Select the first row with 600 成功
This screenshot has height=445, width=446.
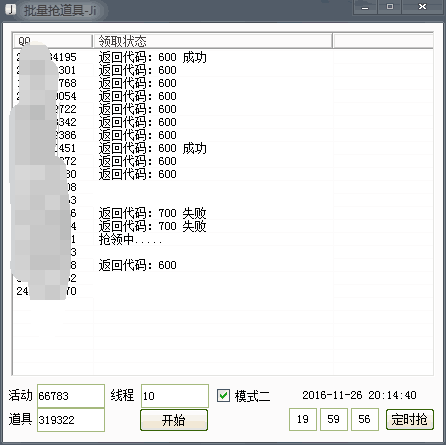[x=223, y=57]
